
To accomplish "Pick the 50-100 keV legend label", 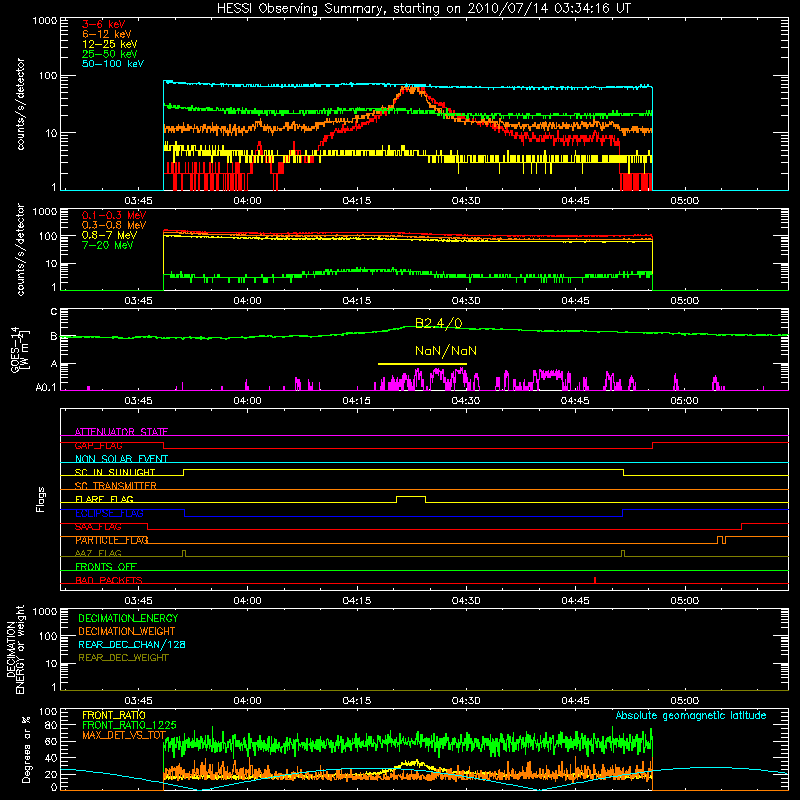I will tap(113, 64).
